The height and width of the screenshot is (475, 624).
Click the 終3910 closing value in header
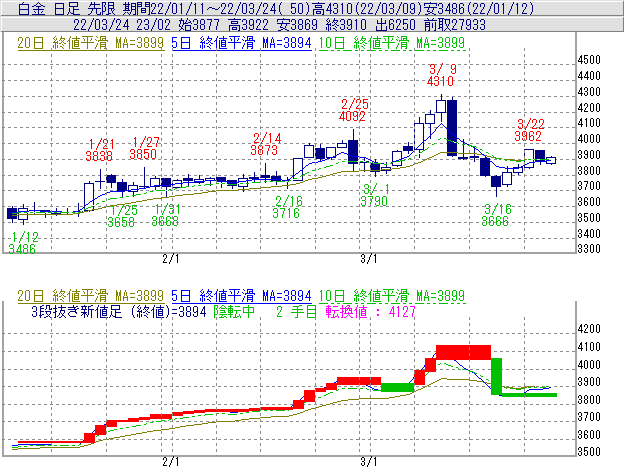click(x=346, y=25)
